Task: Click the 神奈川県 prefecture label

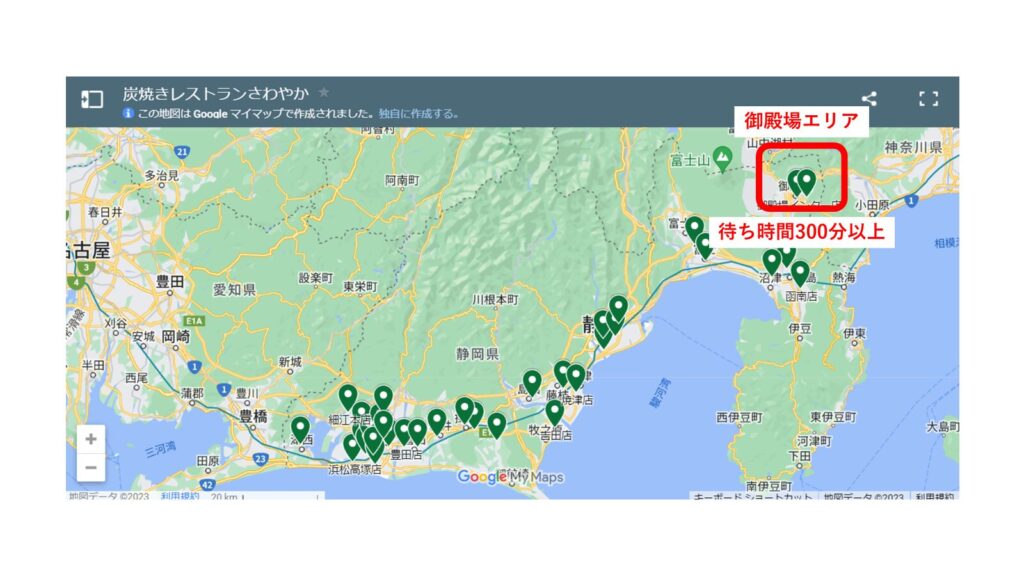Action: [x=913, y=148]
